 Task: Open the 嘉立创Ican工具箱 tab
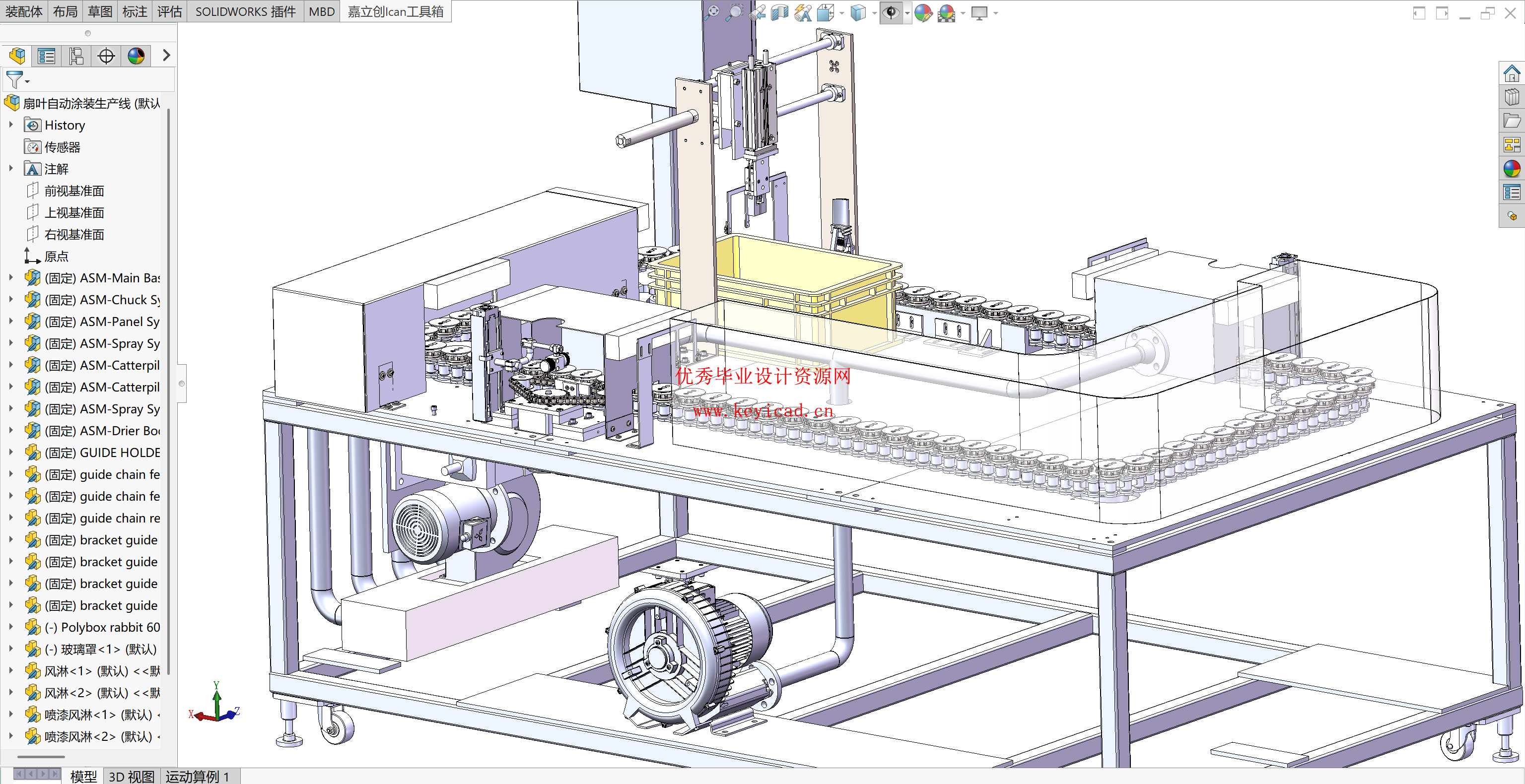396,11
